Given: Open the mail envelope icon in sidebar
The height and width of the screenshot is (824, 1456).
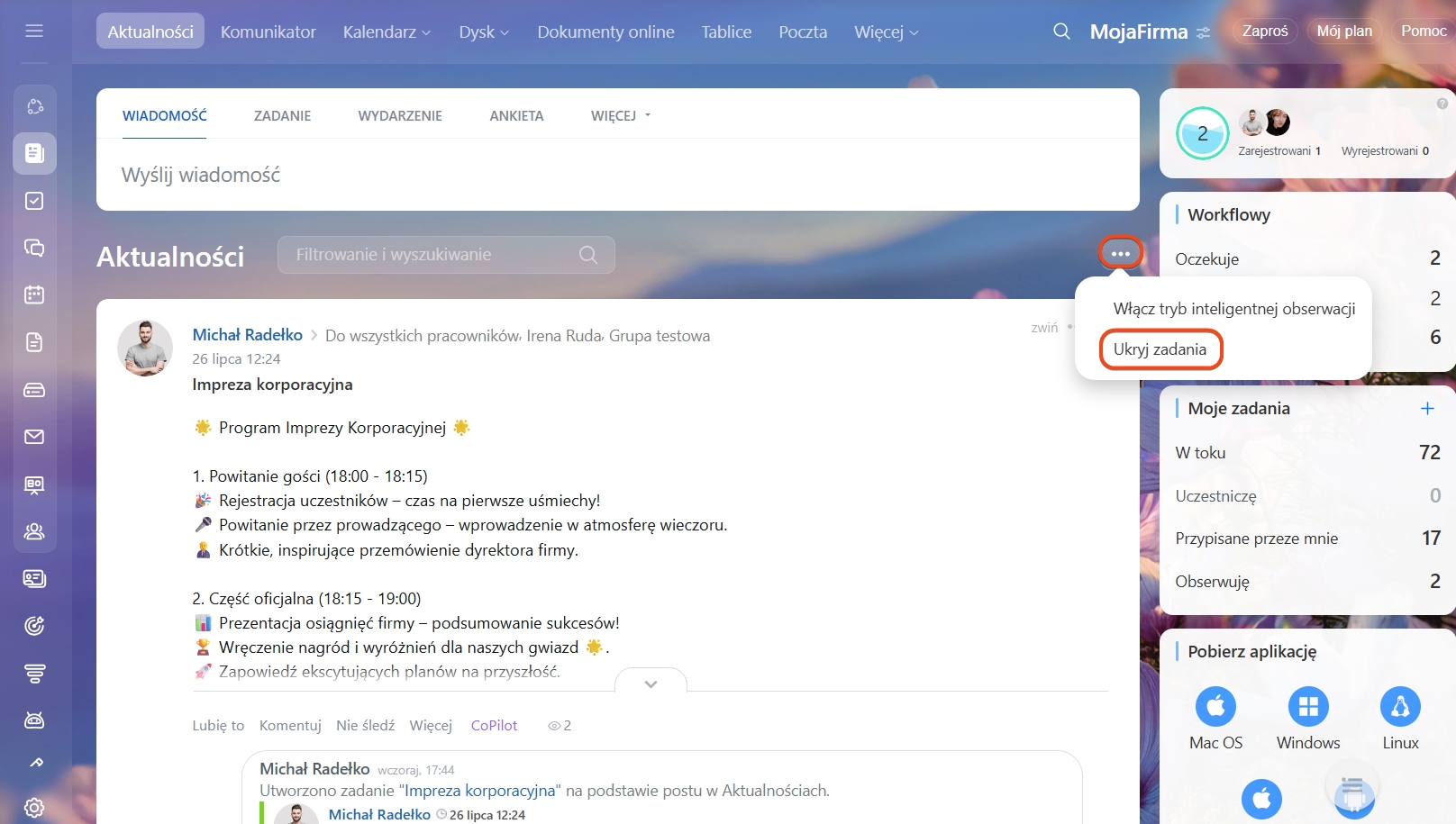Looking at the screenshot, I should pos(34,437).
